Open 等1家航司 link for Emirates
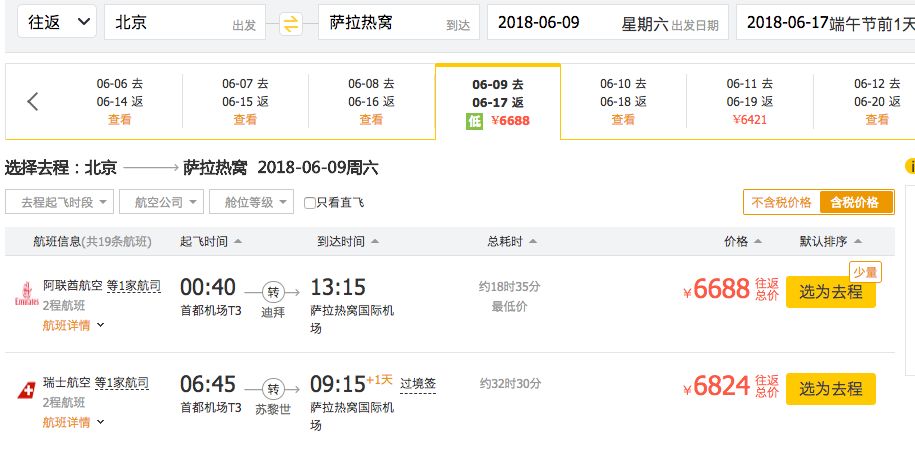 (x=134, y=287)
